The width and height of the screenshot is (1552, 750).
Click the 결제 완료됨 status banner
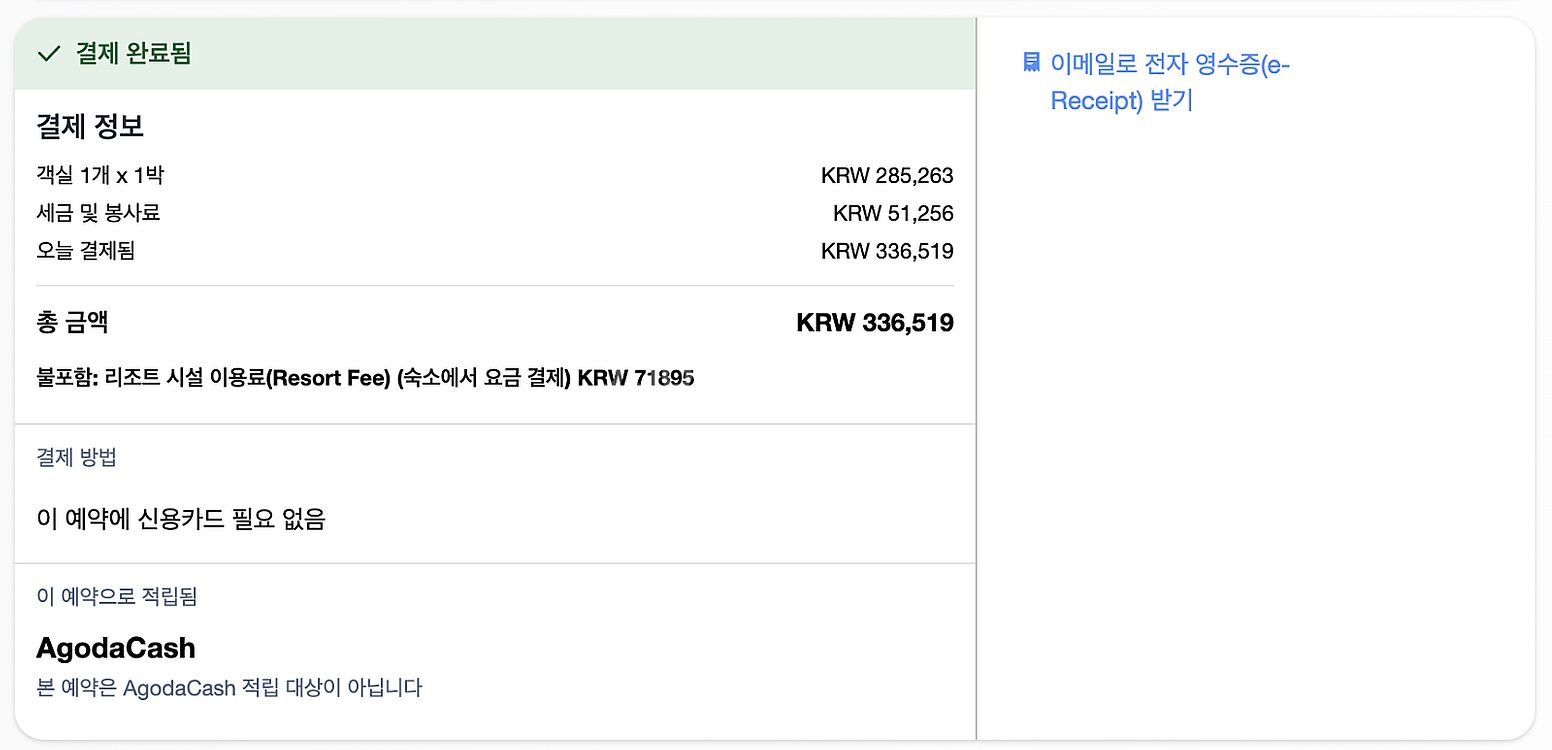[x=495, y=54]
